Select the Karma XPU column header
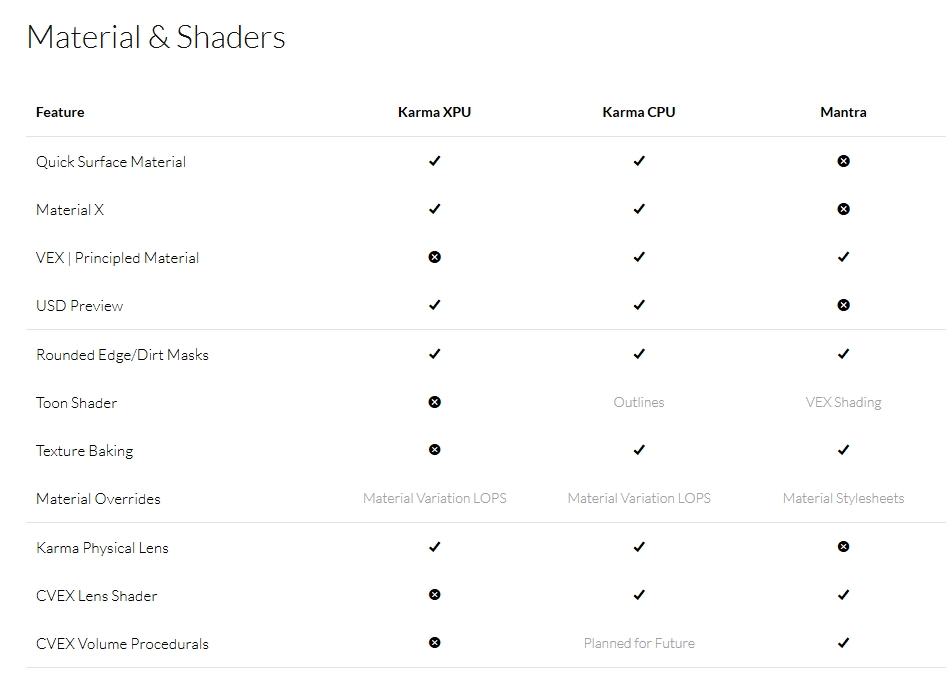This screenshot has width=946, height=676. (x=434, y=112)
